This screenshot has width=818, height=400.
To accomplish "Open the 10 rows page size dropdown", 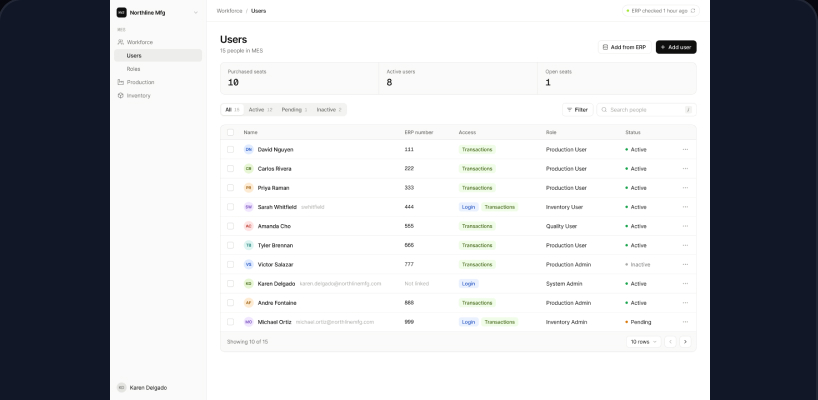I will (643, 342).
